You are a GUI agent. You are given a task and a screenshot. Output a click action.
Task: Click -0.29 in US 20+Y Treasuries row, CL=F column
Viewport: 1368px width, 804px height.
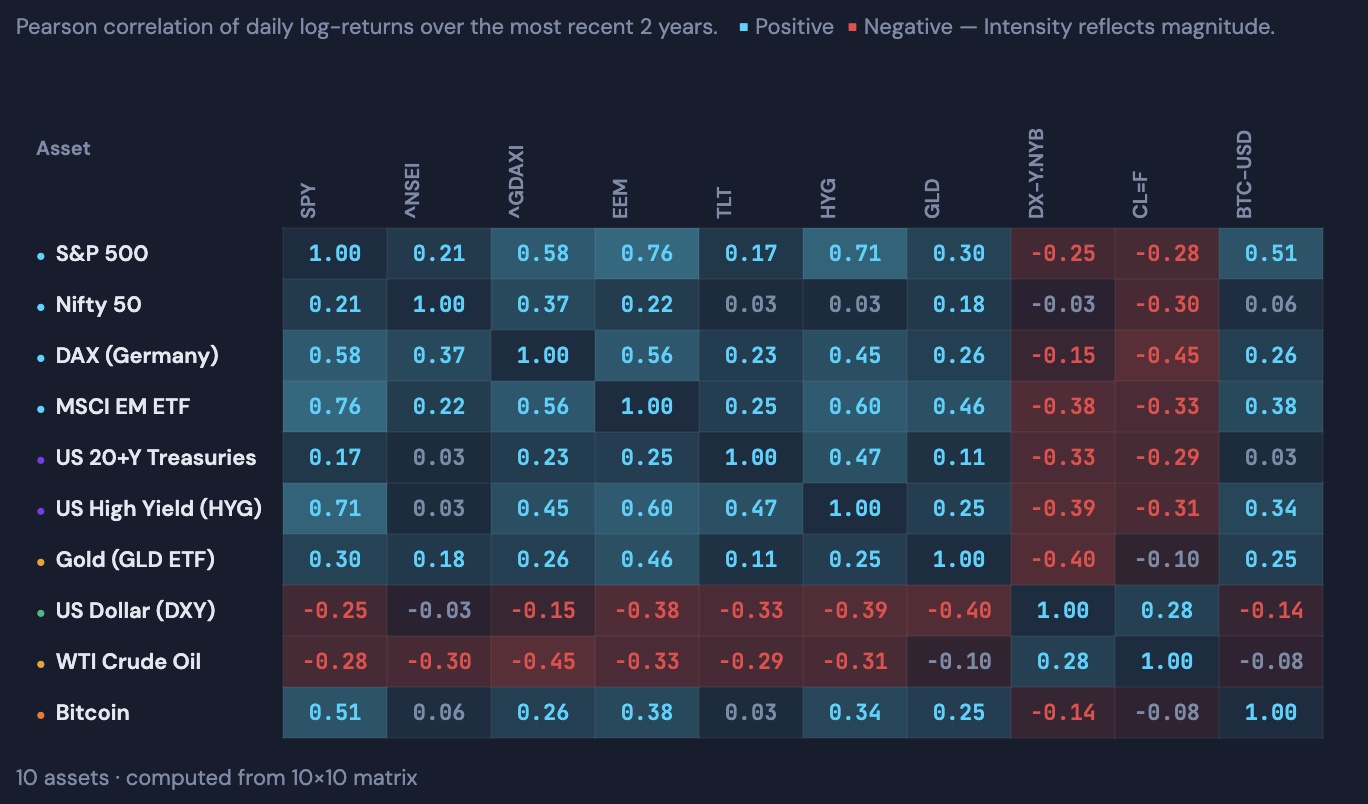1167,458
